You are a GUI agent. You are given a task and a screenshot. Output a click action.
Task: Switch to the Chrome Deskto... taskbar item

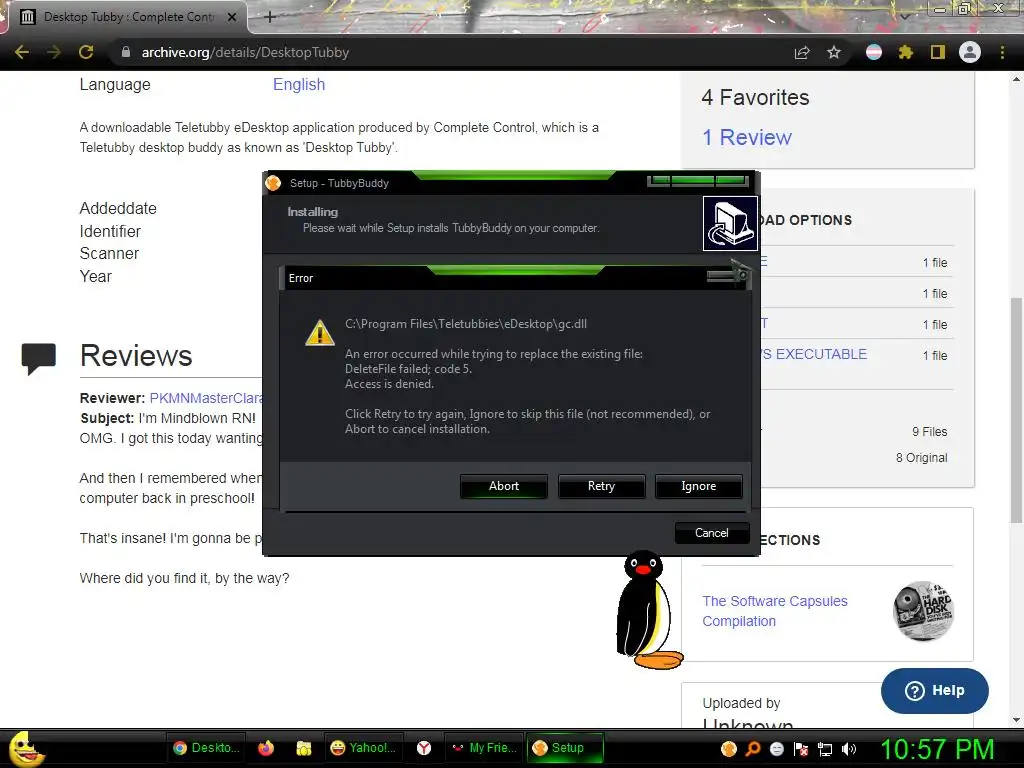click(205, 748)
